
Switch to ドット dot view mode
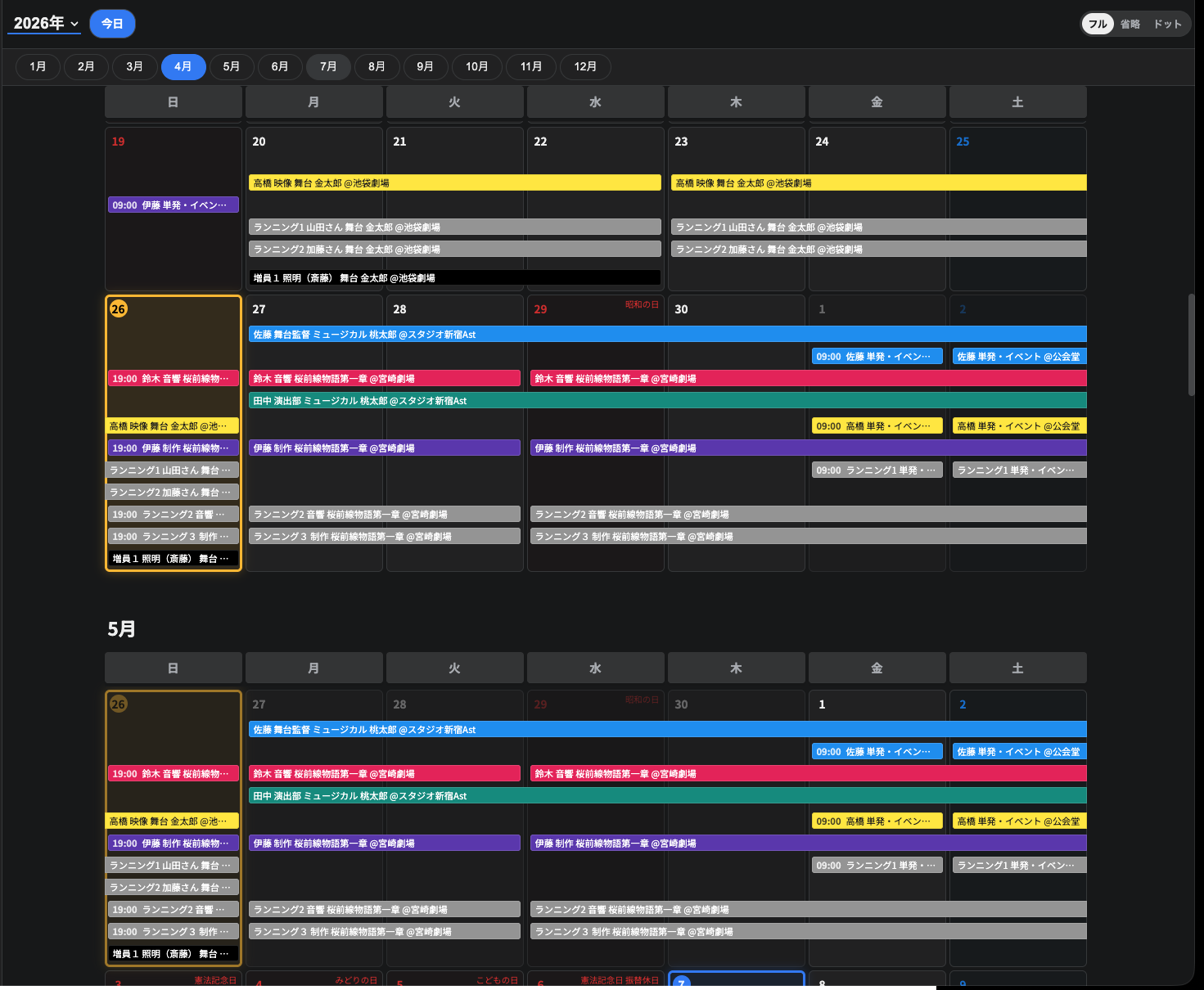[1168, 24]
